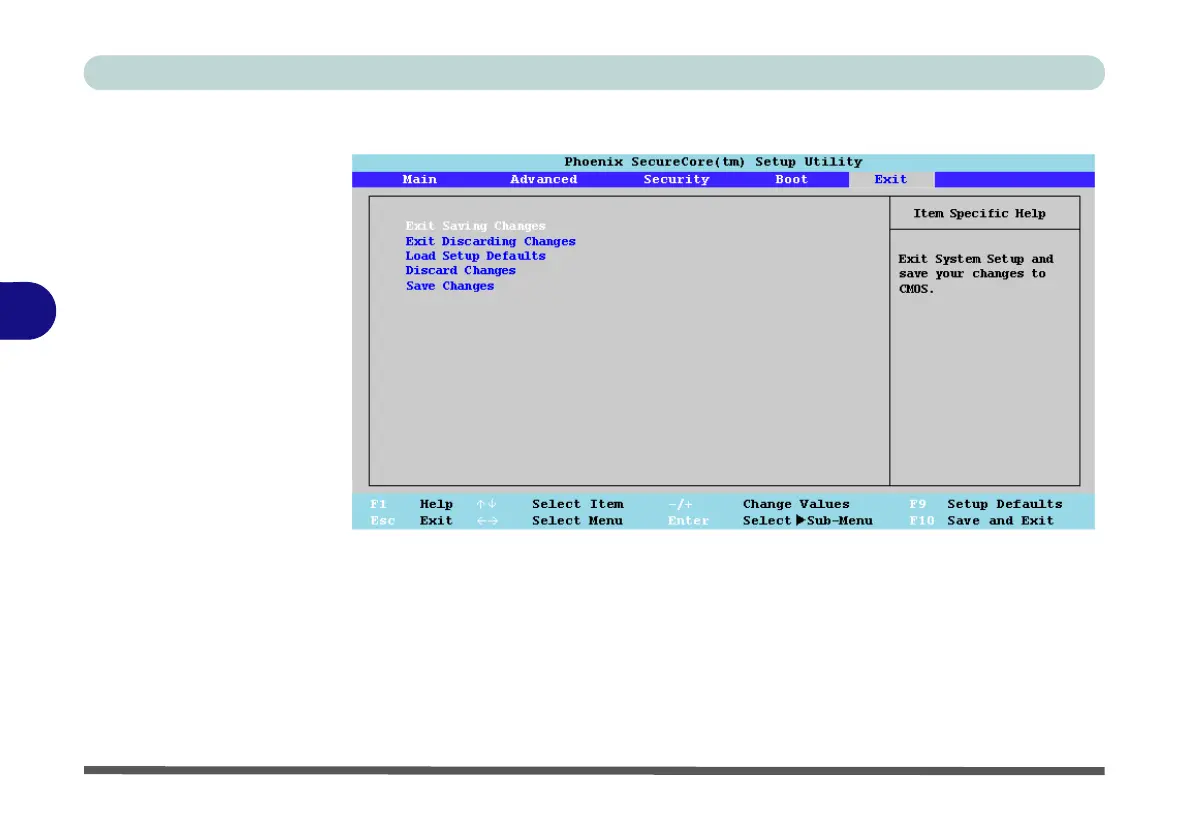
Task: Click the left/right arrows icon
Action: pos(487,521)
